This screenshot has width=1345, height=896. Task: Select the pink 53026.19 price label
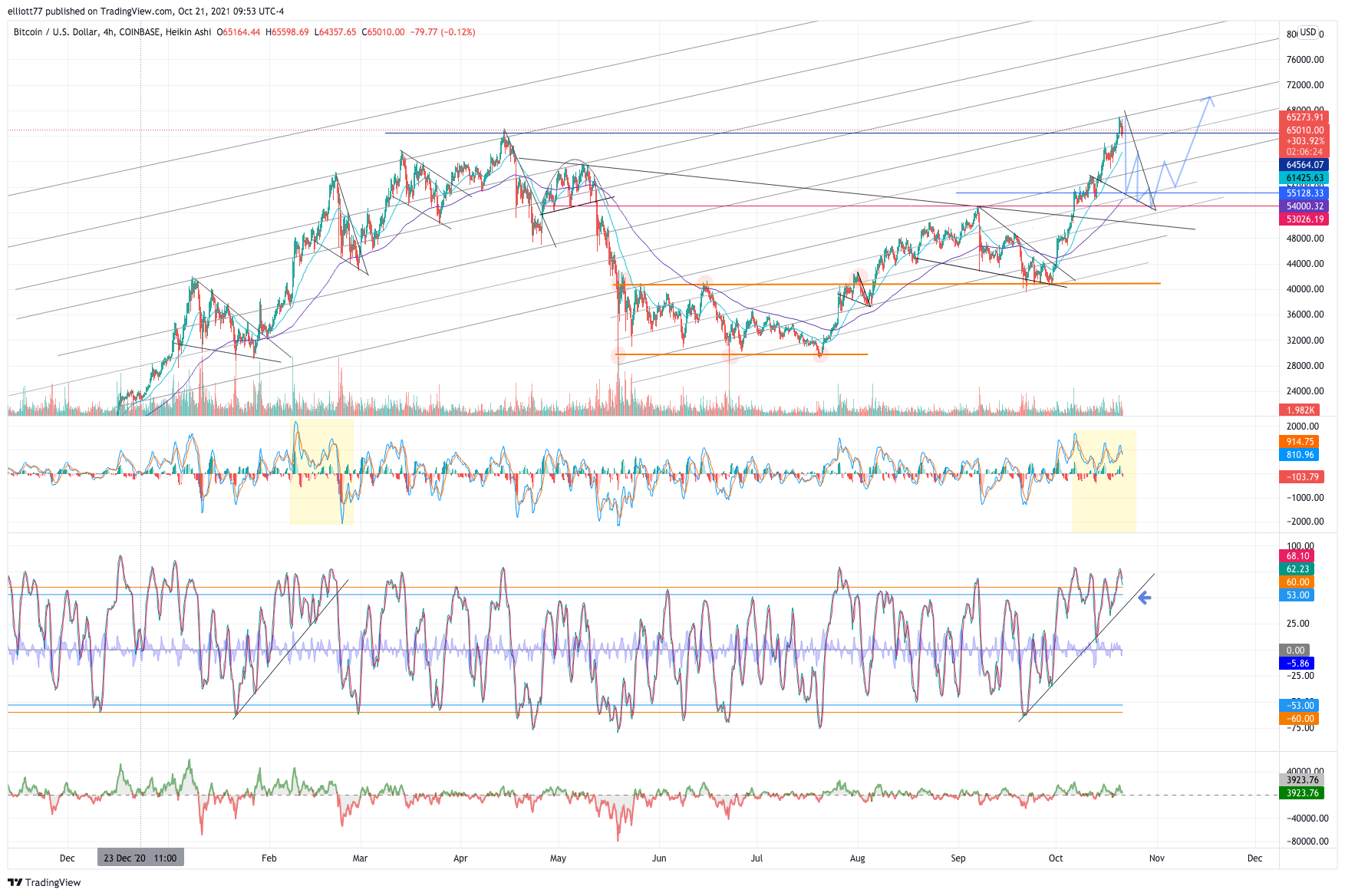(x=1304, y=219)
